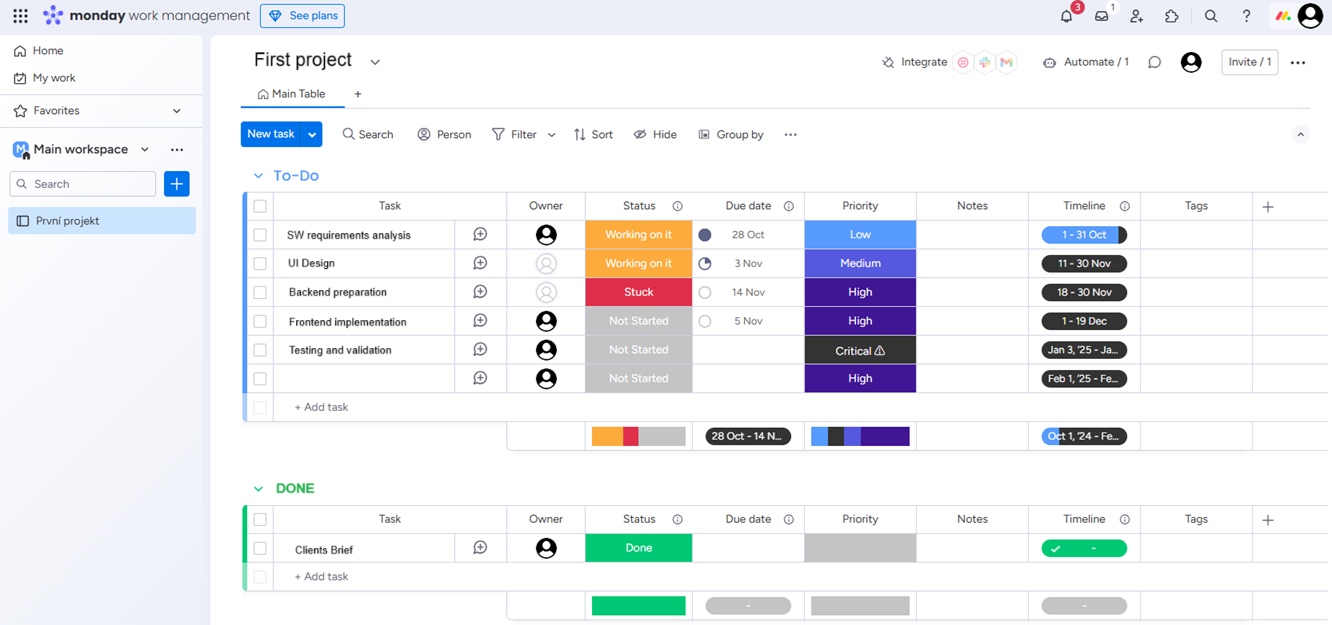Click the blue plus button beside workspace search

coord(177,184)
